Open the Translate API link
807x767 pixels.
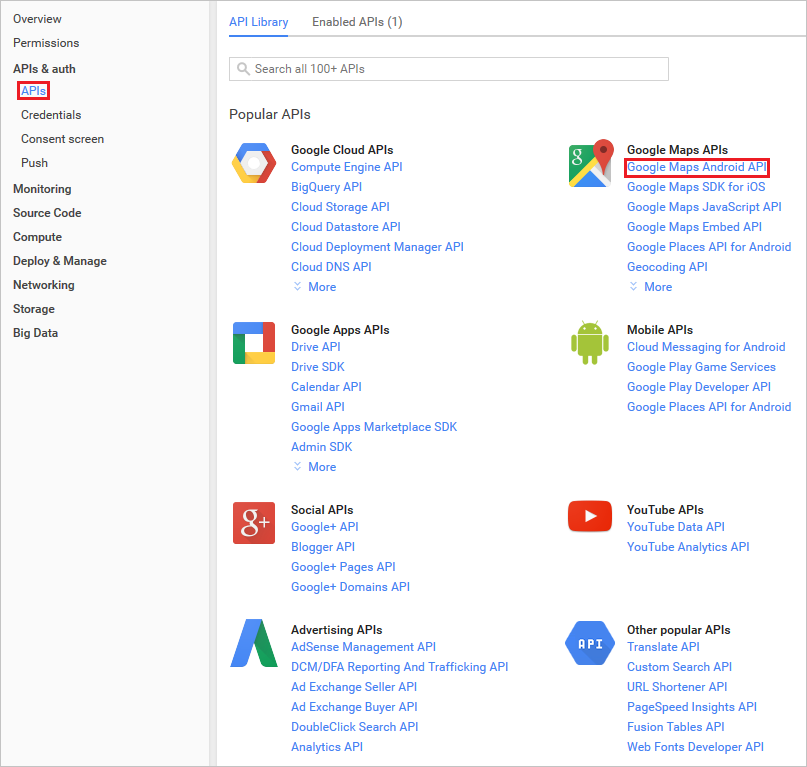(663, 647)
